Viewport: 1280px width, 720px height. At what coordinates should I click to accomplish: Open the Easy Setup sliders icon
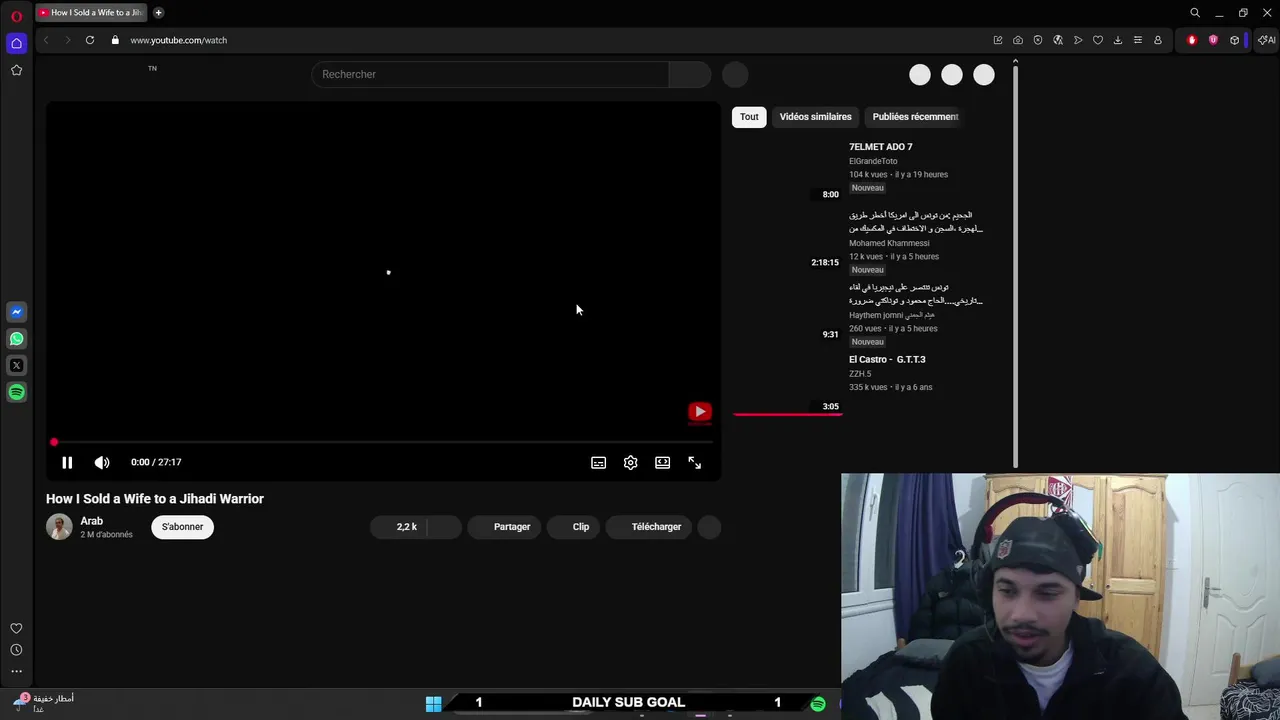point(1138,40)
